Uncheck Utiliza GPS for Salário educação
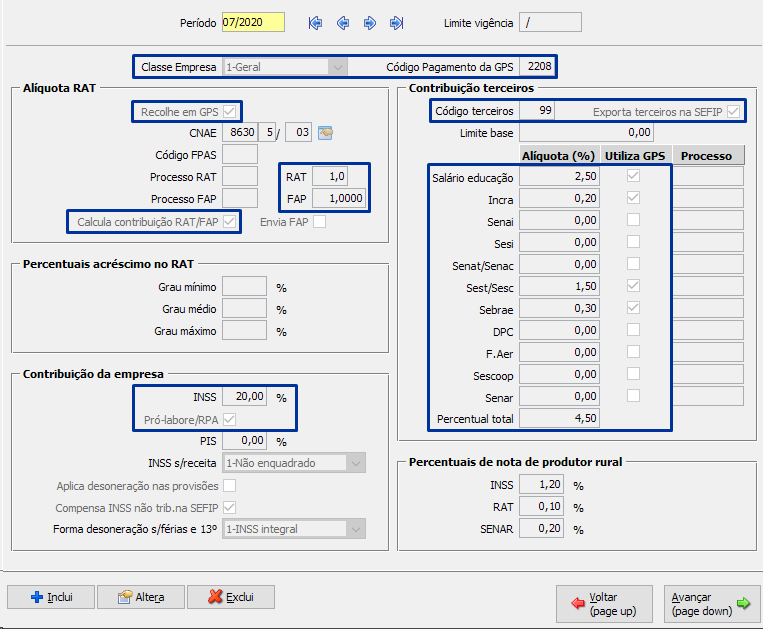This screenshot has width=763, height=629. (x=634, y=176)
